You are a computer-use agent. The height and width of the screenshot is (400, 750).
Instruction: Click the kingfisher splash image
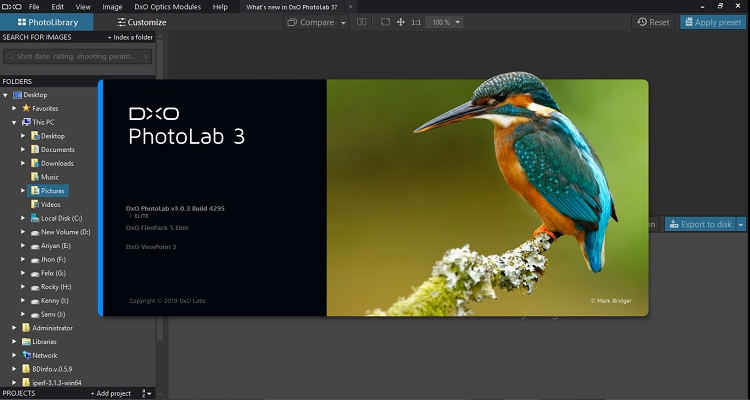coord(487,196)
